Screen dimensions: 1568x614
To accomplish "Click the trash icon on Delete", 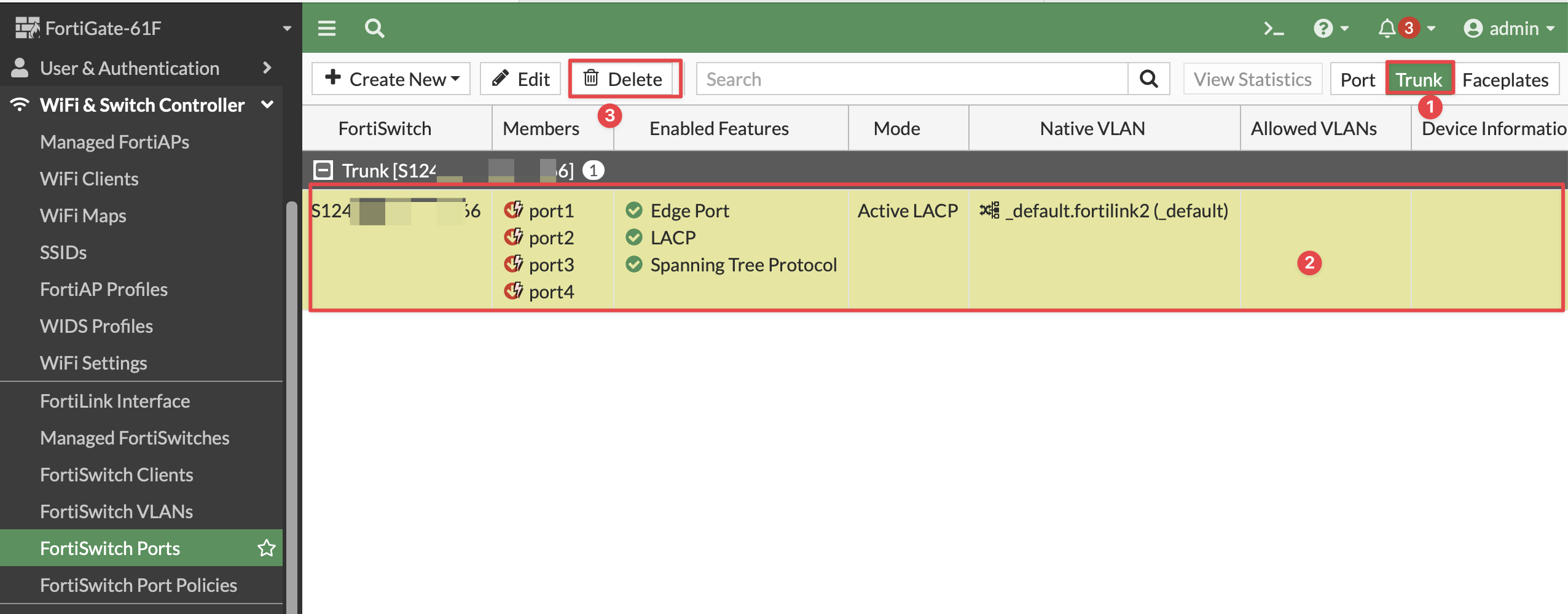I will click(590, 78).
